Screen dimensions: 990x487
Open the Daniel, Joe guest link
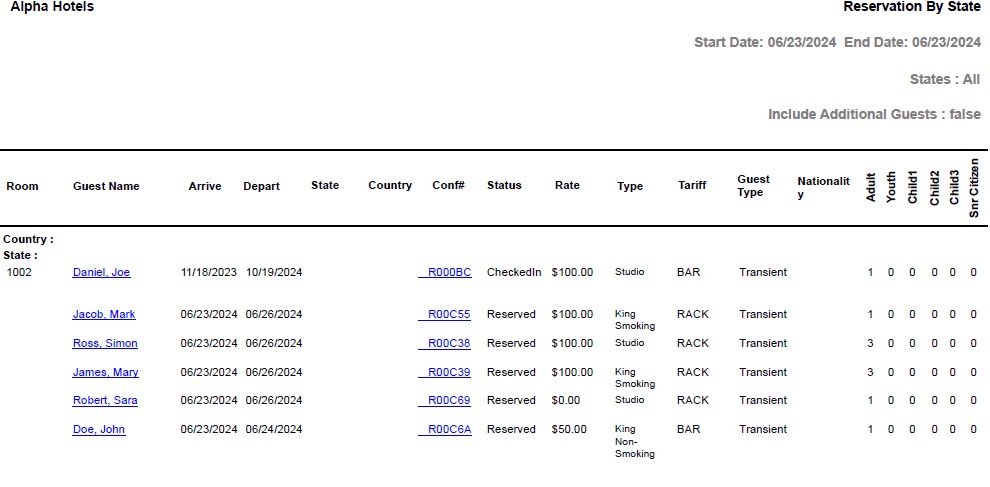click(101, 272)
